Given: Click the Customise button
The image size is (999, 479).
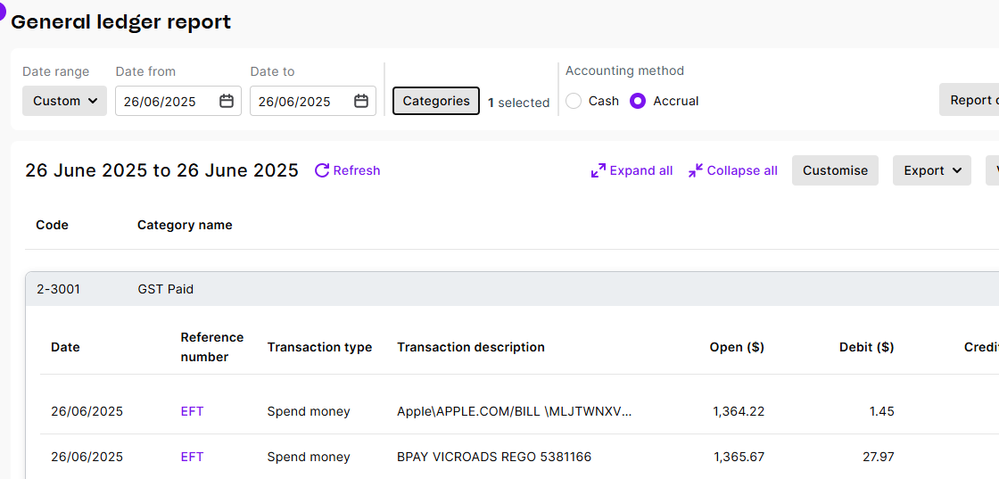Looking at the screenshot, I should coord(835,171).
